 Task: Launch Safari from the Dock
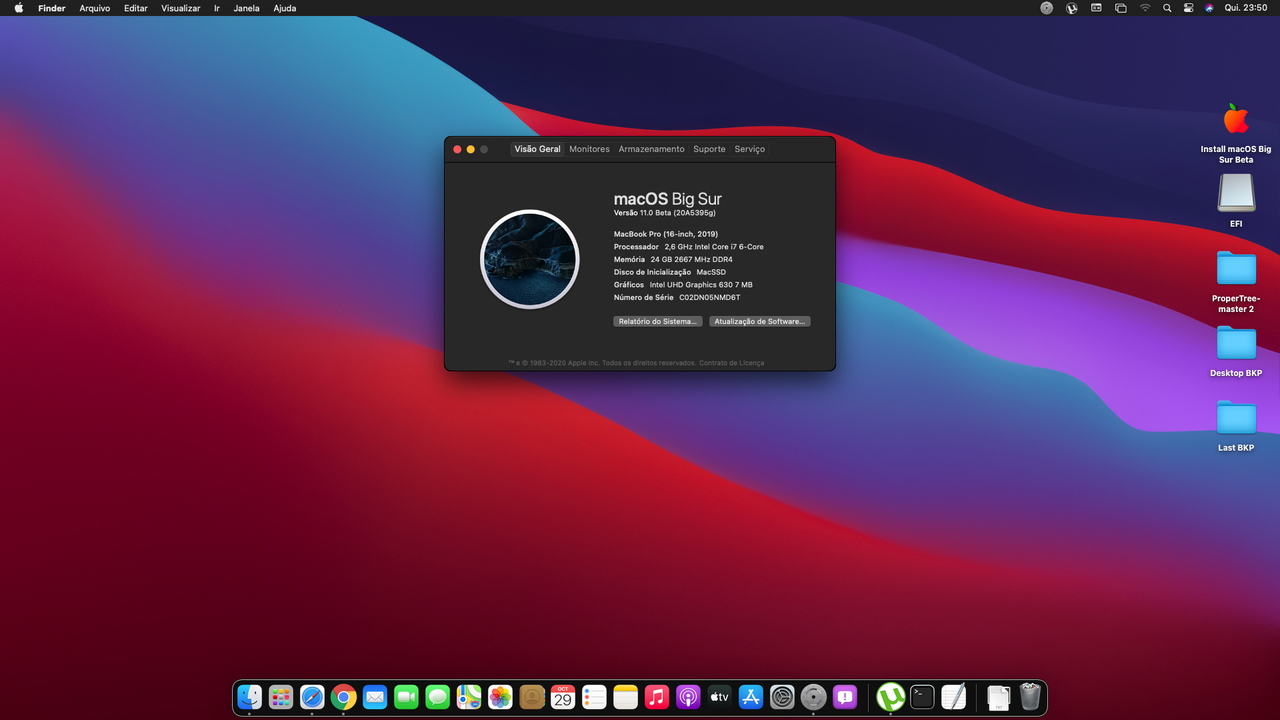pos(312,697)
